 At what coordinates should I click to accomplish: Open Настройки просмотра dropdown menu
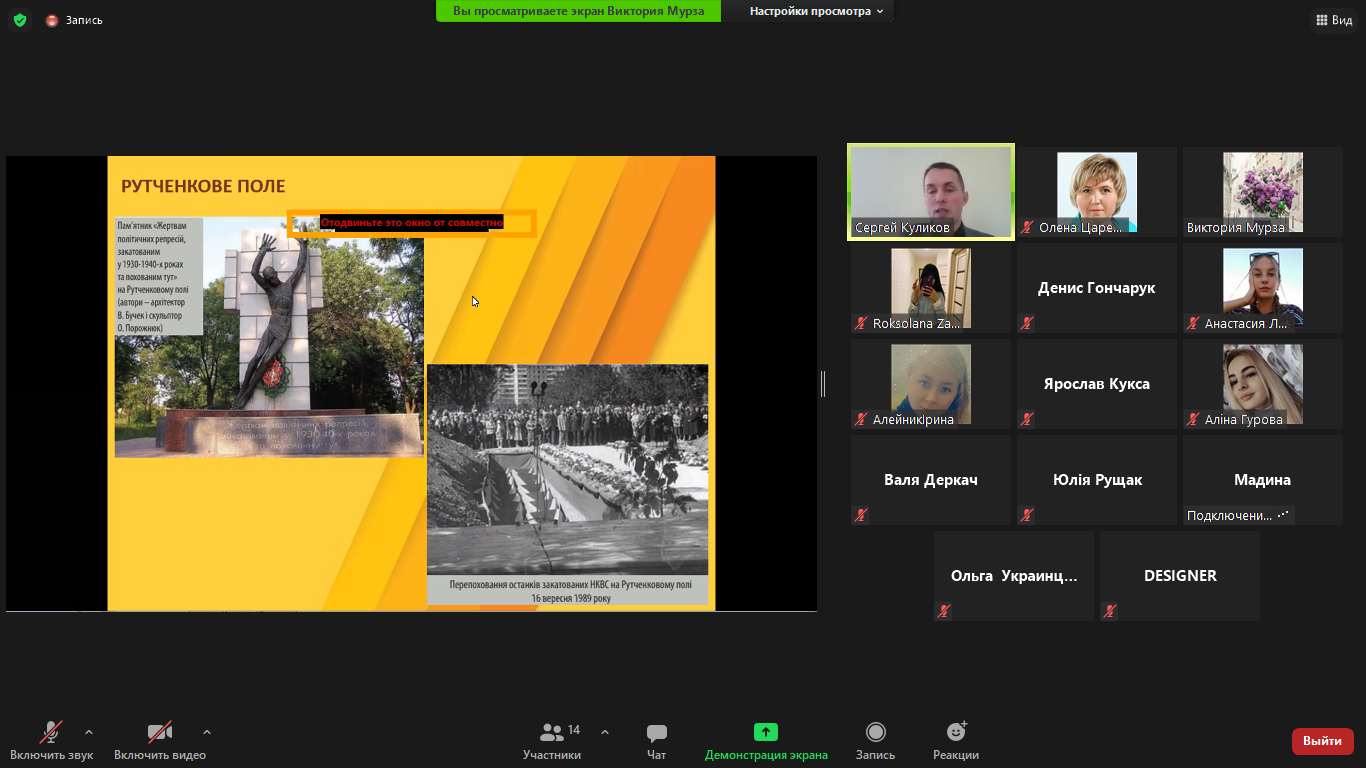point(816,11)
